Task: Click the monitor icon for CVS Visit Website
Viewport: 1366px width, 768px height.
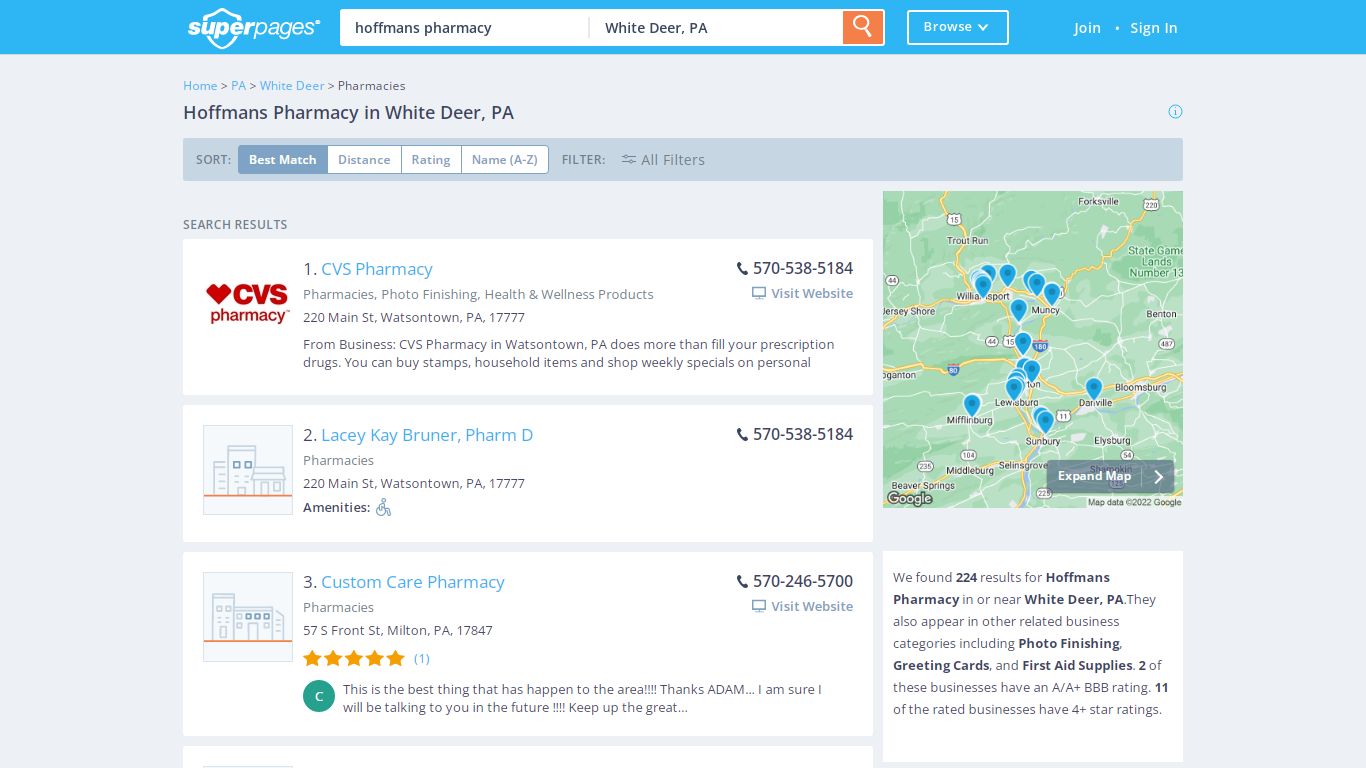Action: coord(759,294)
